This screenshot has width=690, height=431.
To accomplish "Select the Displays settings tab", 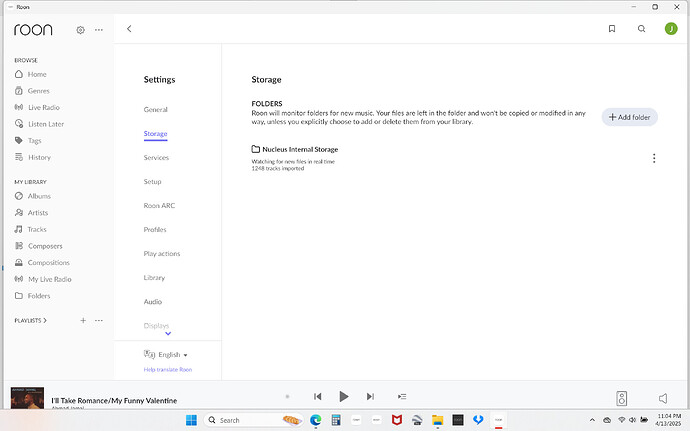I will (x=156, y=326).
